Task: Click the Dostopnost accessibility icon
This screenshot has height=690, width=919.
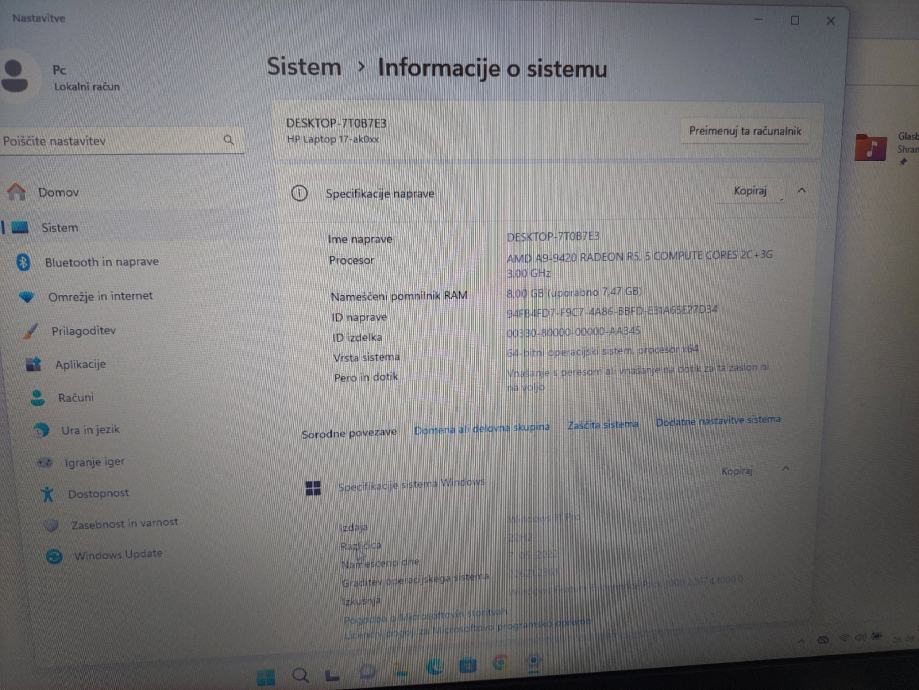Action: coord(48,494)
